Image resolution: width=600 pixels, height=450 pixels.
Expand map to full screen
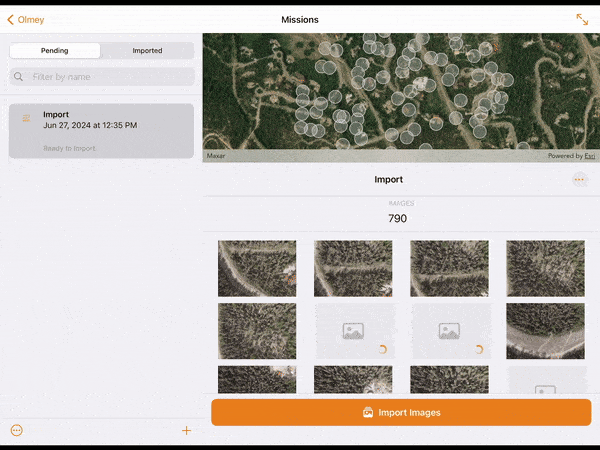point(582,20)
